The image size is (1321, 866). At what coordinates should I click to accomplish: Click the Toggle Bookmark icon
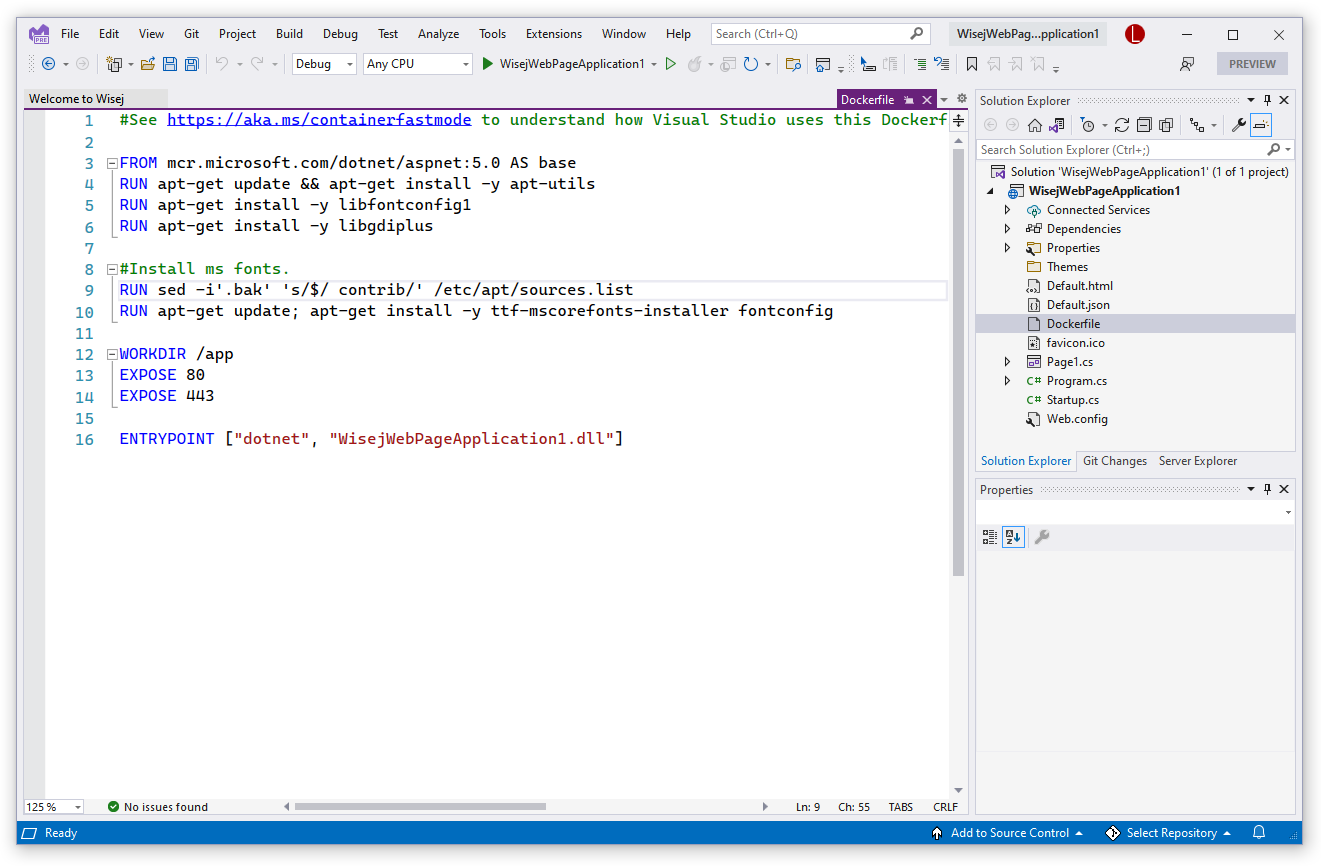click(971, 64)
